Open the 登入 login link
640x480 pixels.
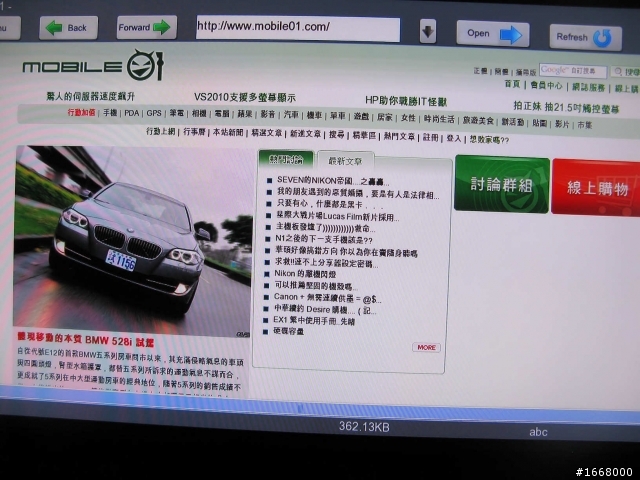453,138
